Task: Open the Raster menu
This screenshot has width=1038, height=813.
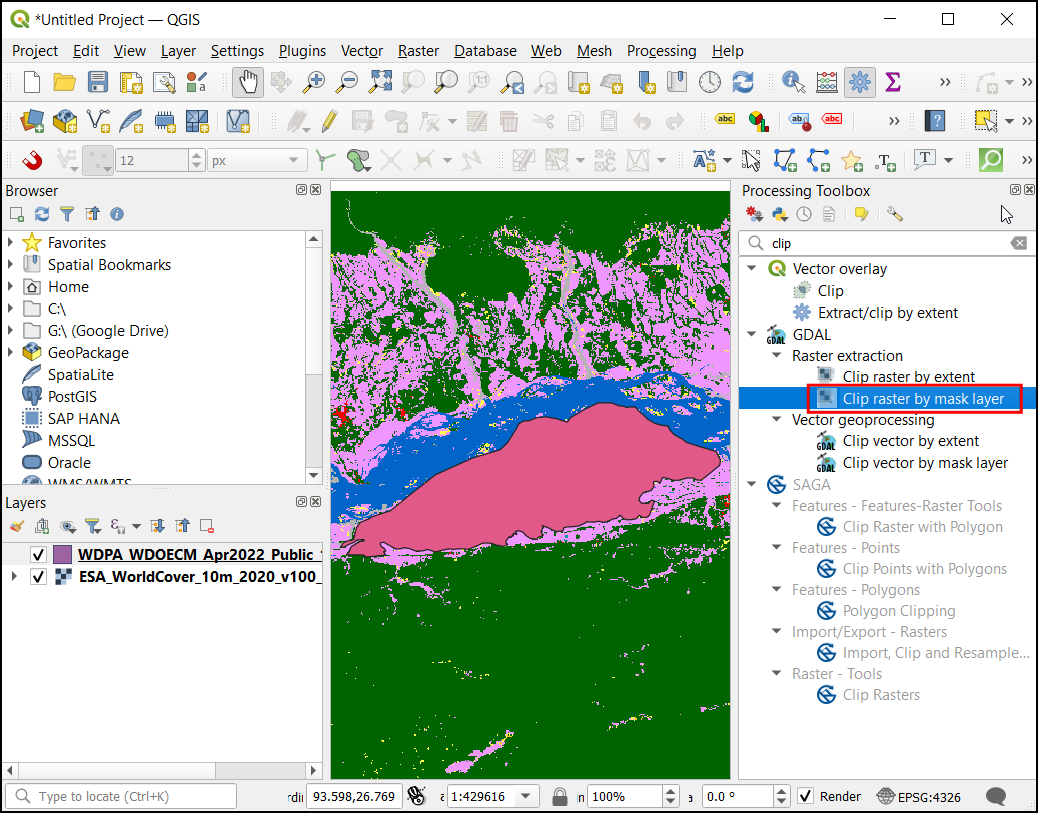Action: pyautogui.click(x=418, y=51)
